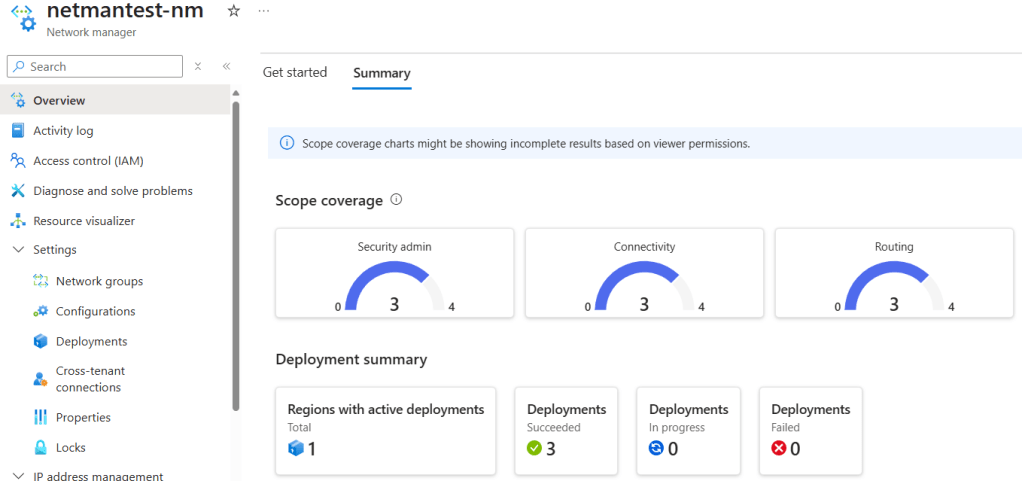Open Resource visualizer menu item
Screen dimensions: 1022x481
coord(115,221)
